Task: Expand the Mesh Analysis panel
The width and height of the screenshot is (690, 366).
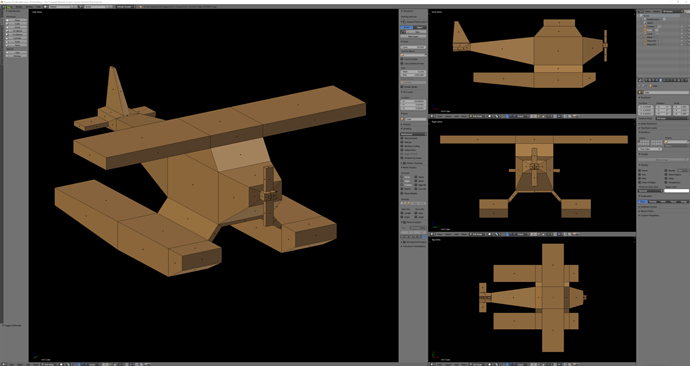Action: pyautogui.click(x=411, y=222)
